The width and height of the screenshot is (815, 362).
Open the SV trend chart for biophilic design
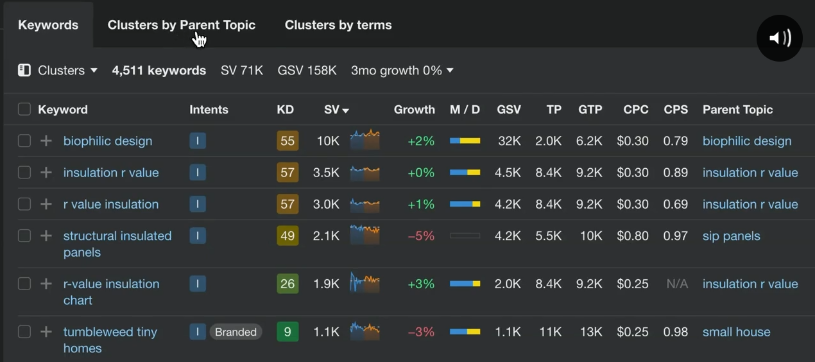tap(365, 140)
